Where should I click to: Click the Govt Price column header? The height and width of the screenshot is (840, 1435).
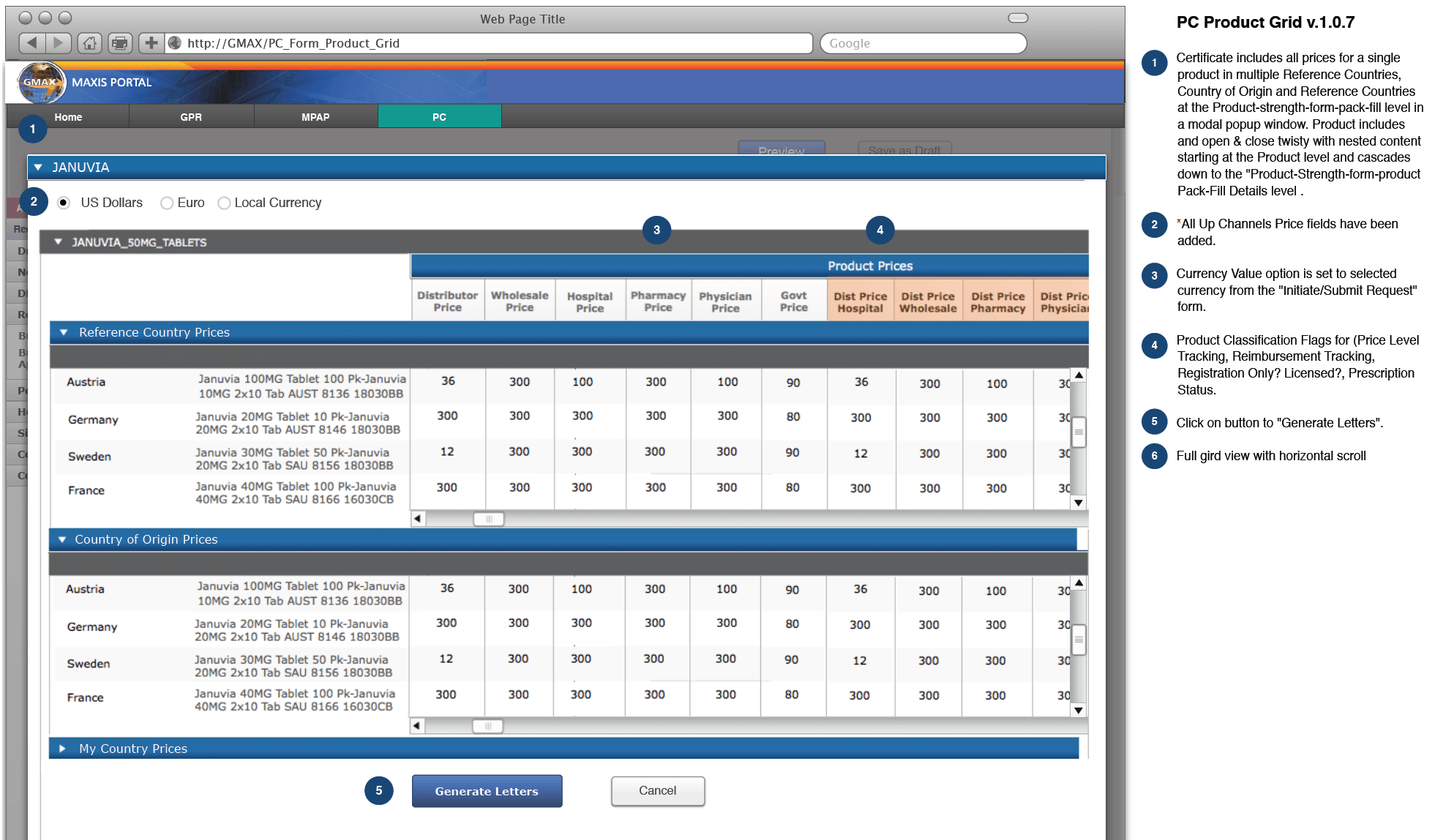tap(794, 301)
